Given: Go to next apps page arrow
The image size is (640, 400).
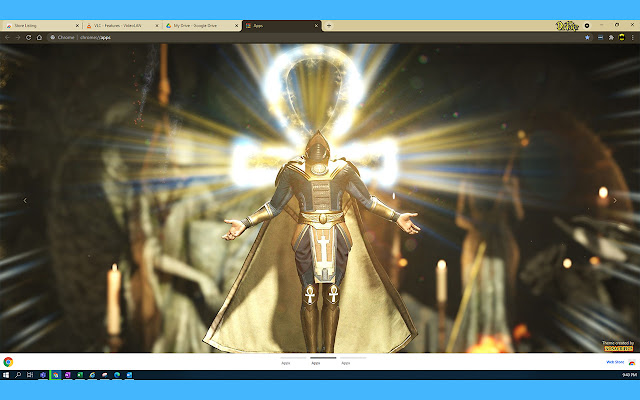Looking at the screenshot, I should point(615,200).
